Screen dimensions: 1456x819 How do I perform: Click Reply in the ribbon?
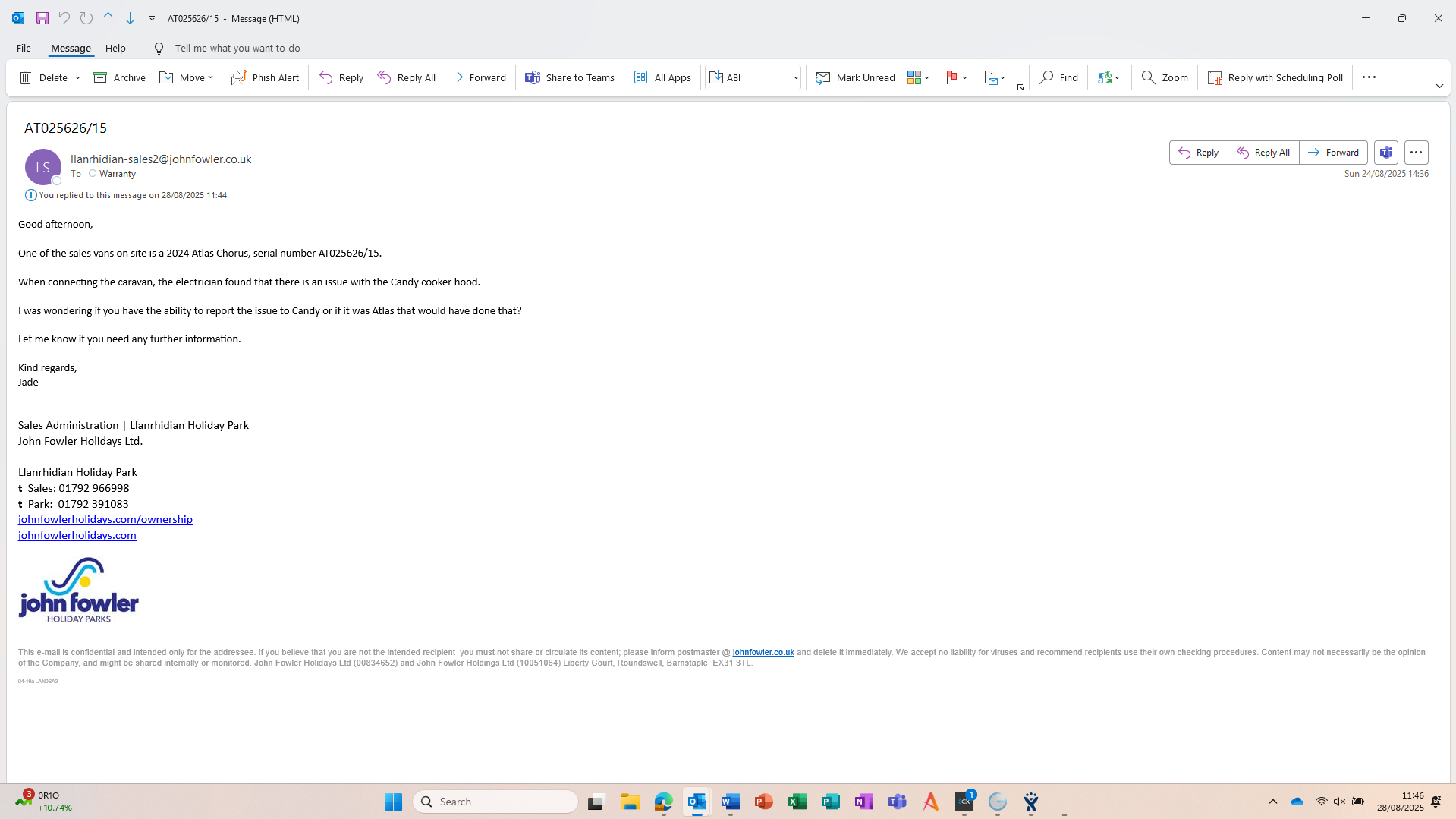tap(341, 77)
